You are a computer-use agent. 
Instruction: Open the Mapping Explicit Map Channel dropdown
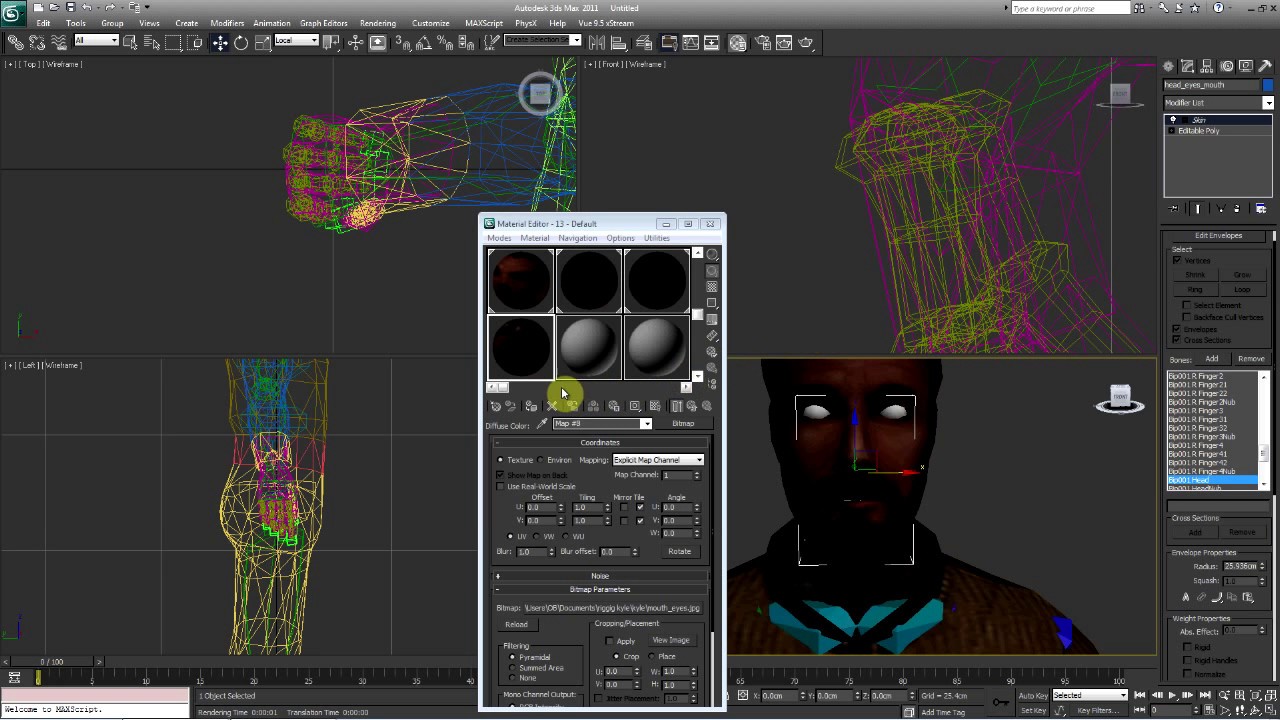658,460
